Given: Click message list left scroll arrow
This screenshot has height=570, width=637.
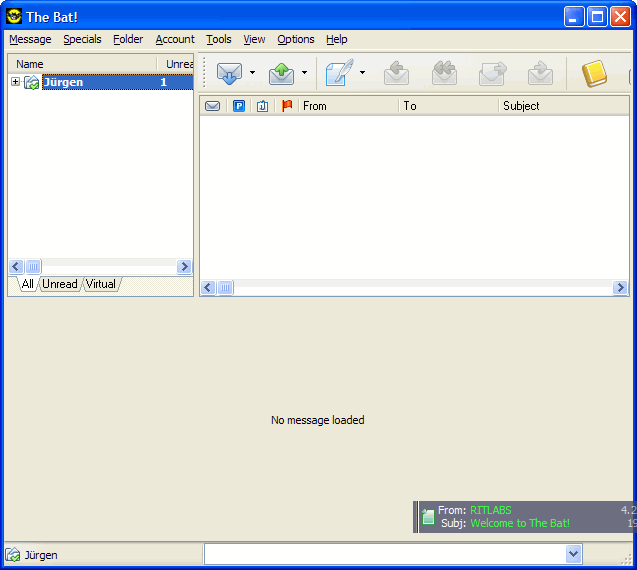Looking at the screenshot, I should point(208,288).
